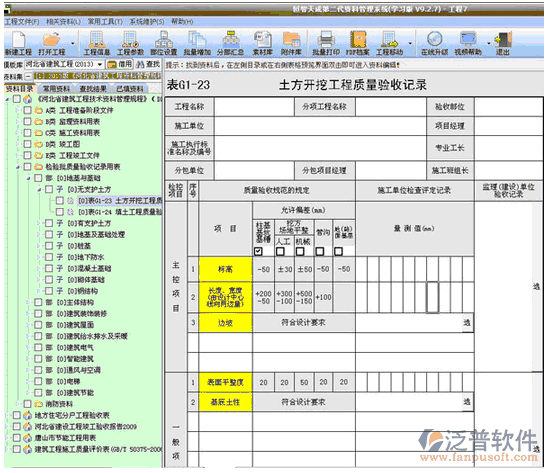Check the 机械 column checkbox
548x473 pixels.
(300, 251)
